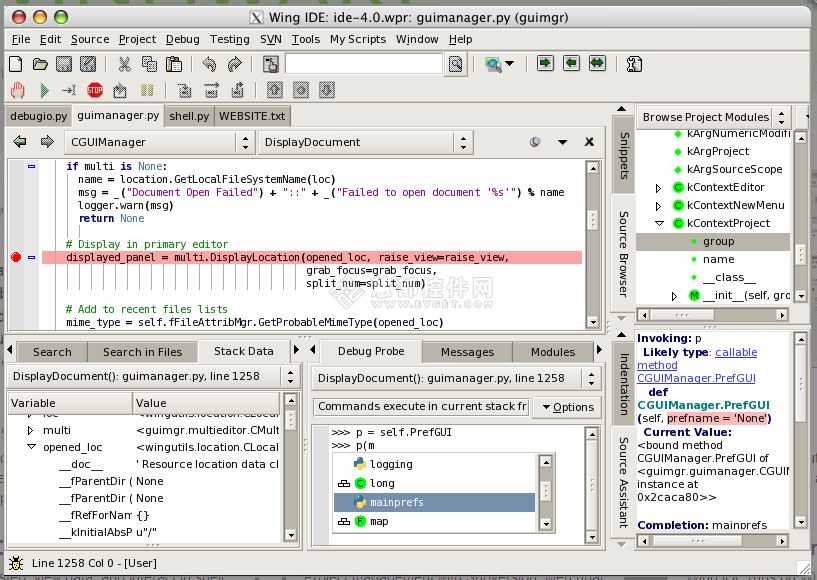Follow the 'callable' type link
817x580 pixels.
tap(736, 352)
